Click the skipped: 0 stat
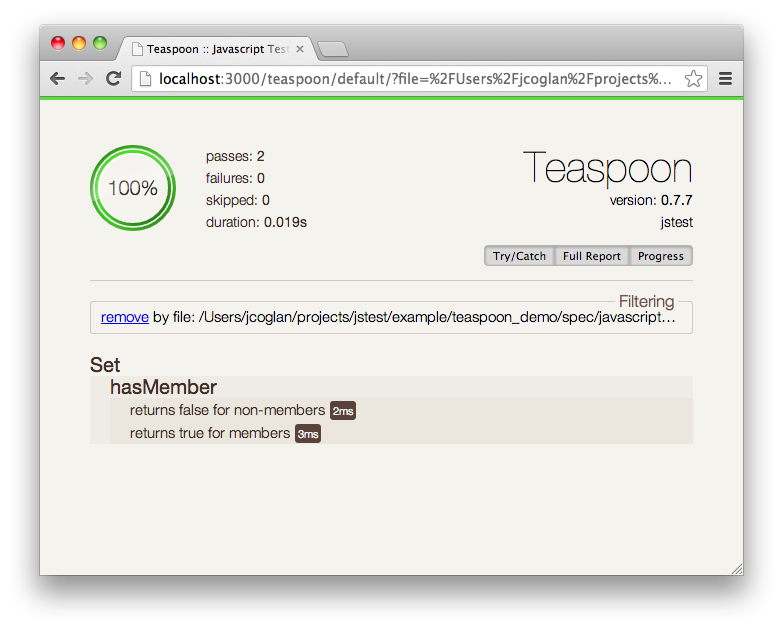 tap(238, 200)
